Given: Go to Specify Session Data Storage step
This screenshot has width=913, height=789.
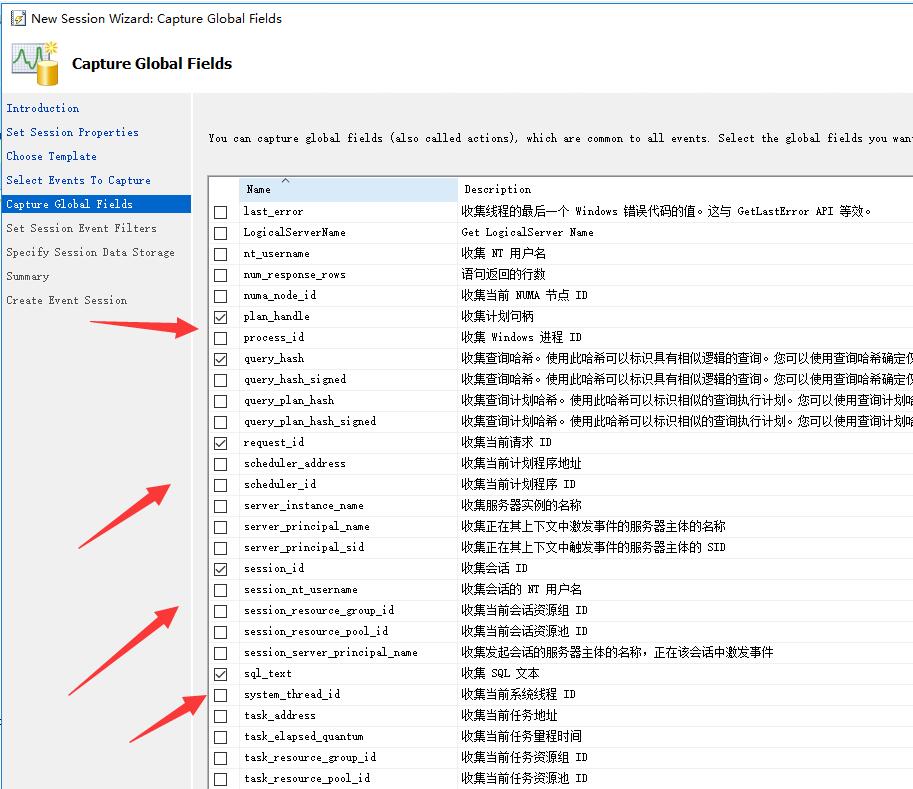Looking at the screenshot, I should coord(90,252).
